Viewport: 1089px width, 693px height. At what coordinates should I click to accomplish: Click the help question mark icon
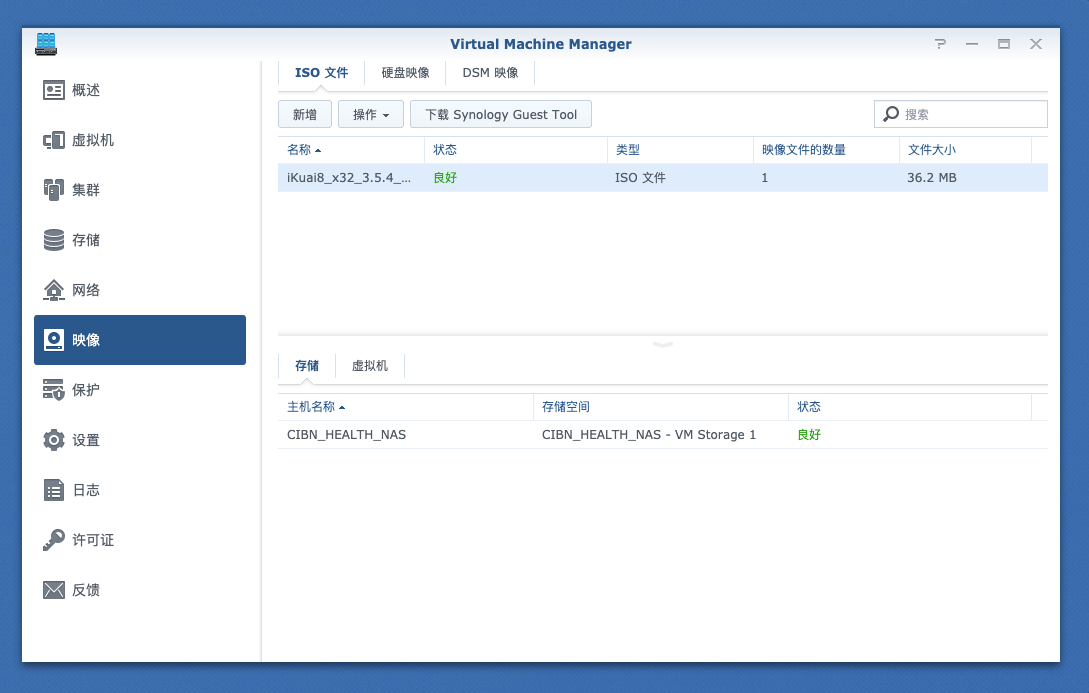tap(940, 44)
